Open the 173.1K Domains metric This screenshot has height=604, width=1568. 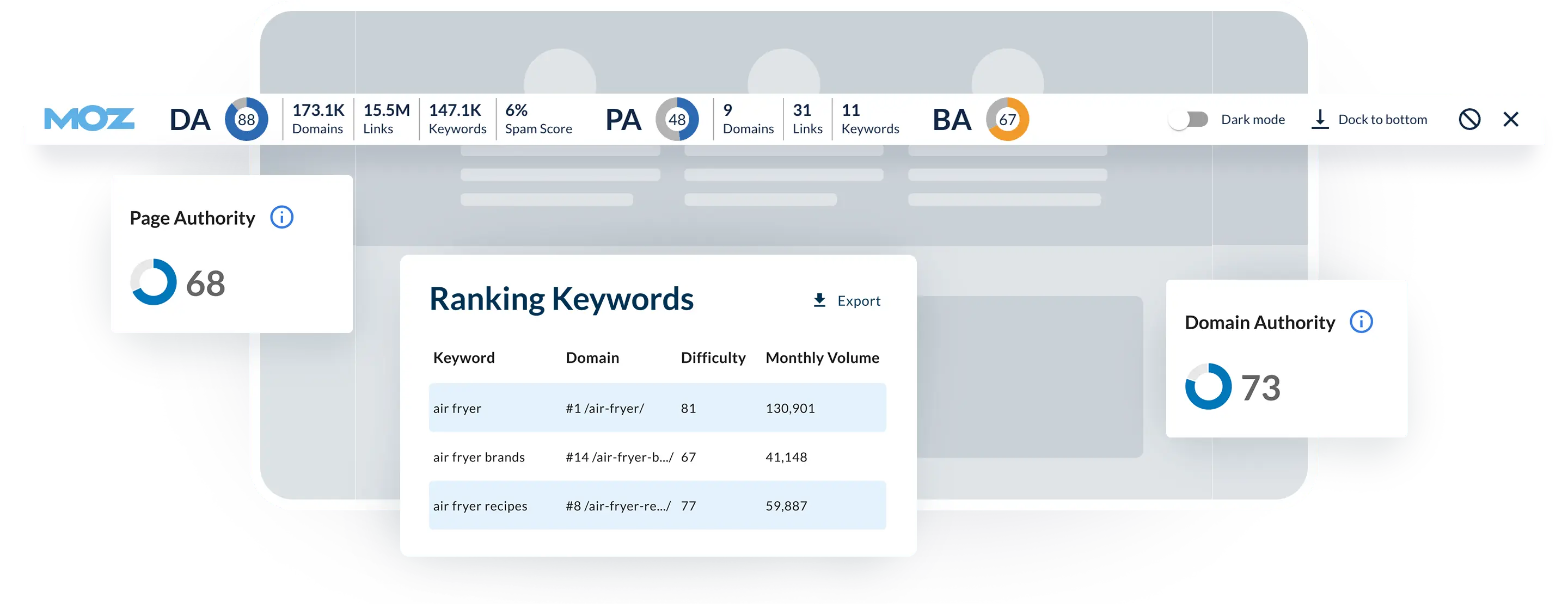[x=318, y=119]
